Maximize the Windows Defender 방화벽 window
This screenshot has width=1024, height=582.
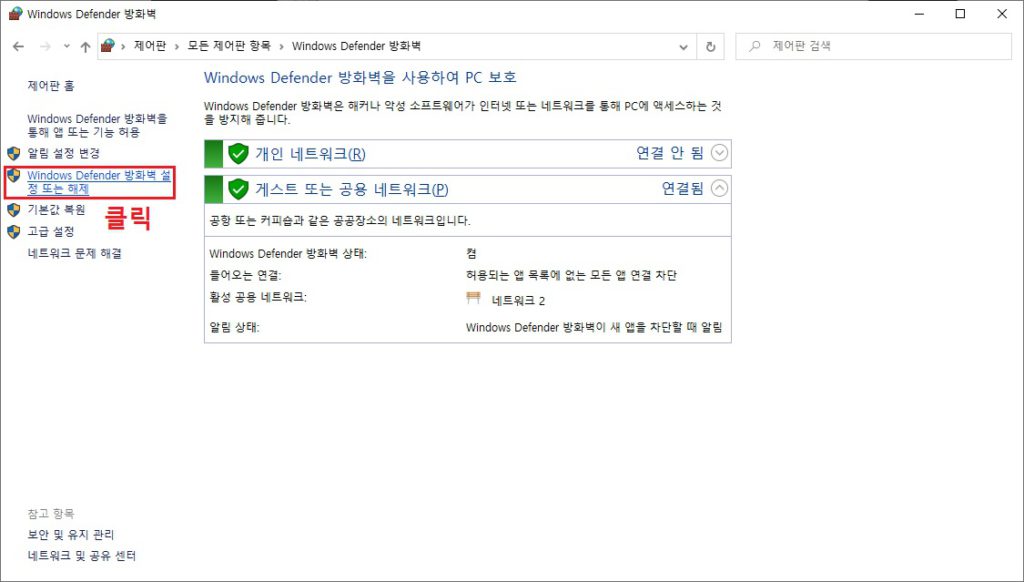[x=960, y=14]
